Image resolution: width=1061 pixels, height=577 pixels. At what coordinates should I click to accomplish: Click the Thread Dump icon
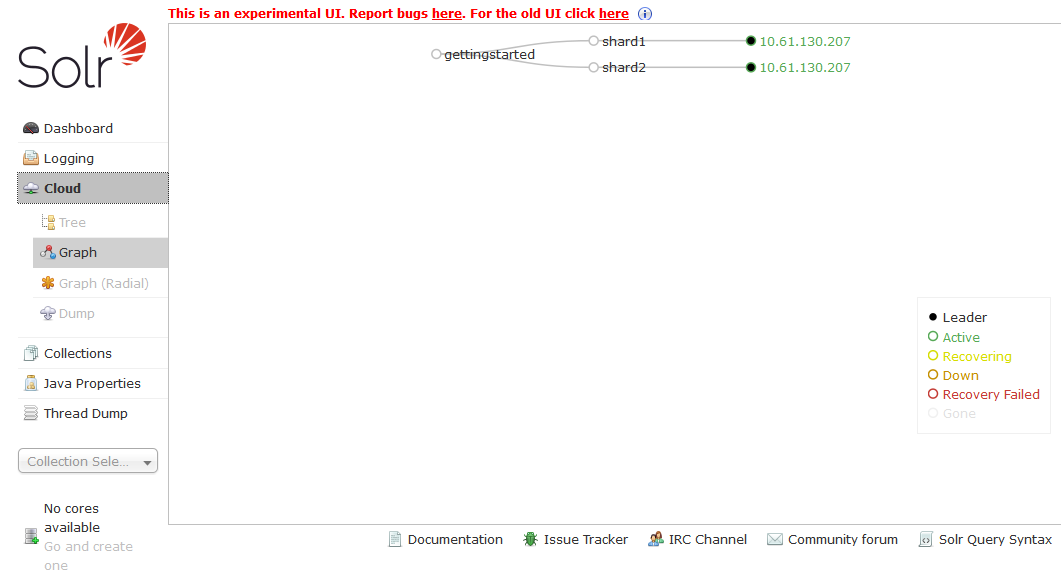click(x=30, y=413)
